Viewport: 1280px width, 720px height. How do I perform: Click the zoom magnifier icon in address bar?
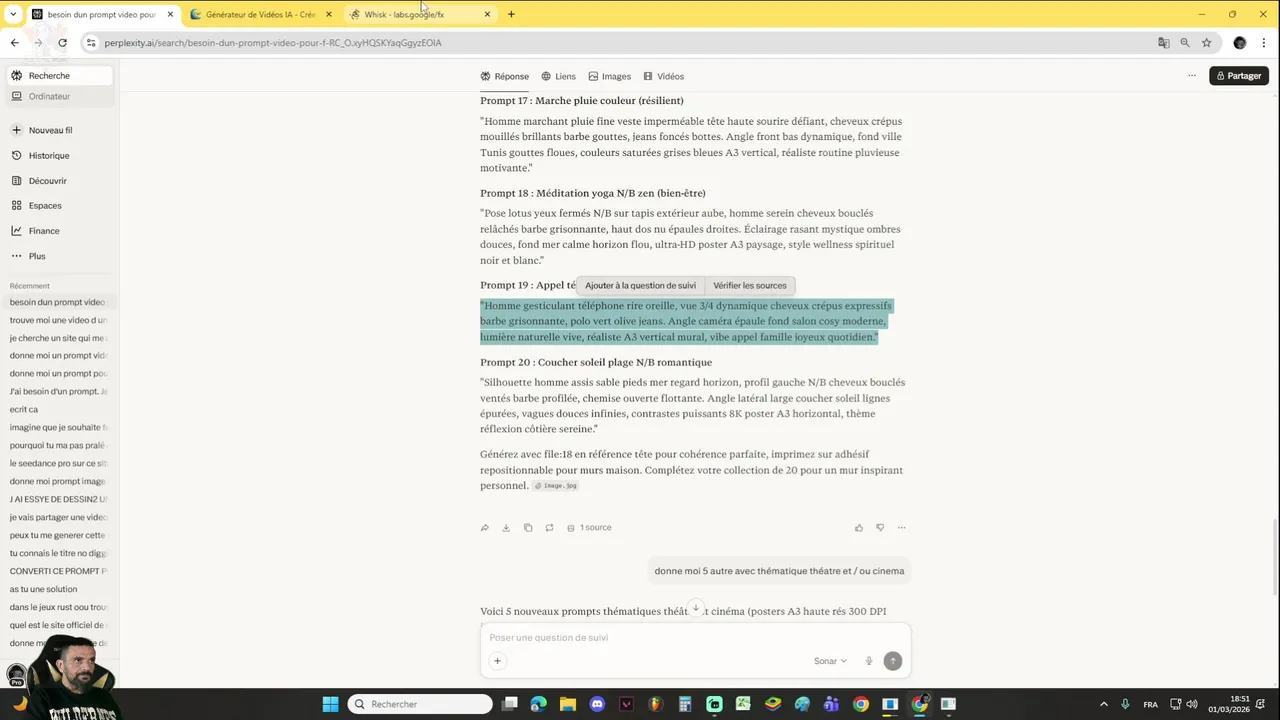1185,43
